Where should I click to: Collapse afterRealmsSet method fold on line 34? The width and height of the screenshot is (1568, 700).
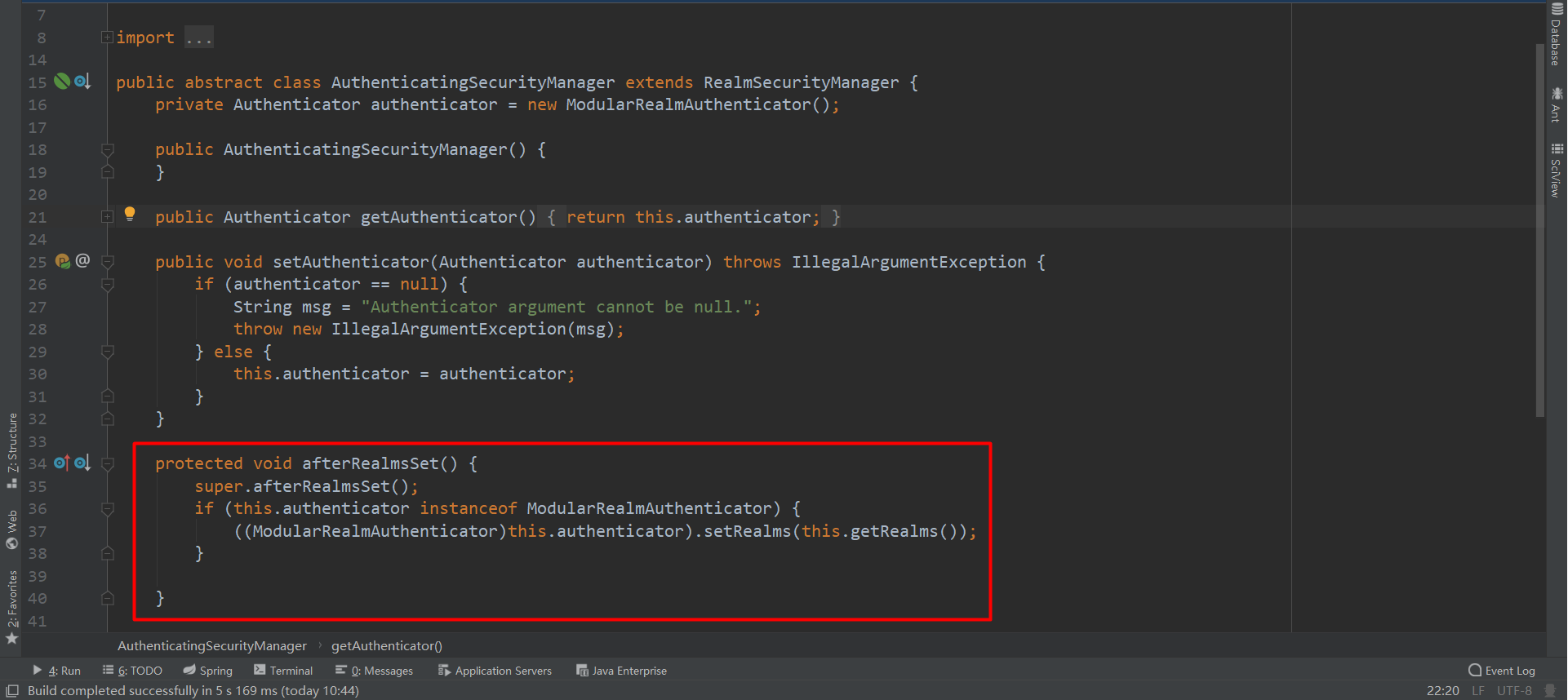tap(107, 463)
